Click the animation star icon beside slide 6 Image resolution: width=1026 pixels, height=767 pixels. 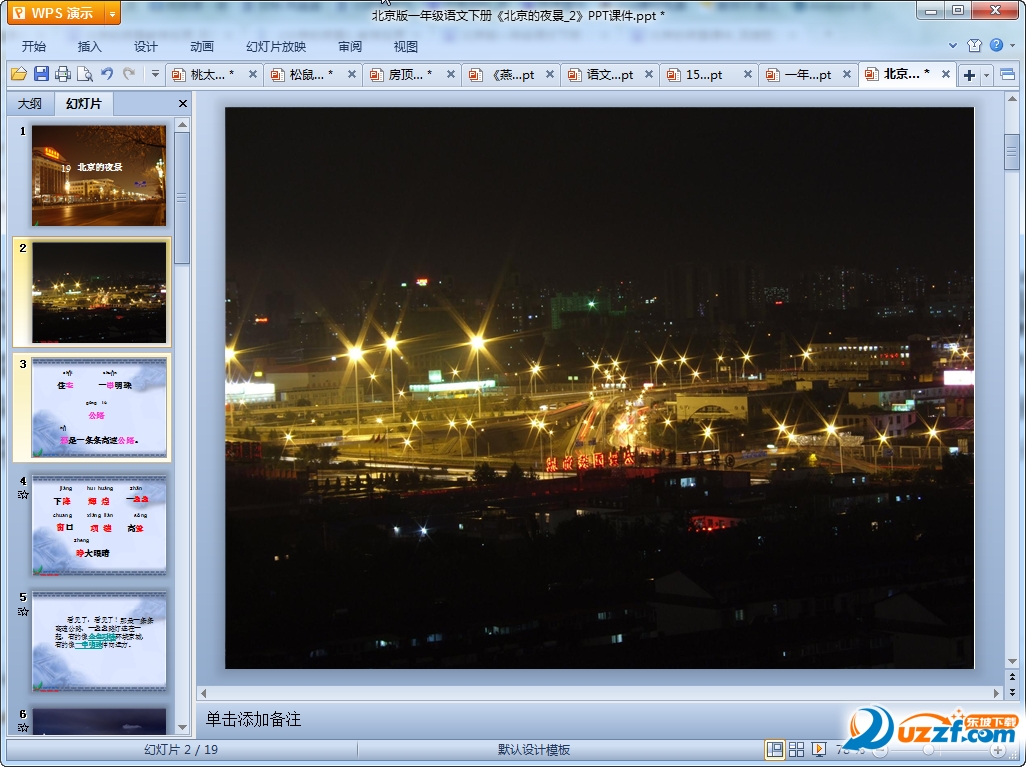[23, 728]
